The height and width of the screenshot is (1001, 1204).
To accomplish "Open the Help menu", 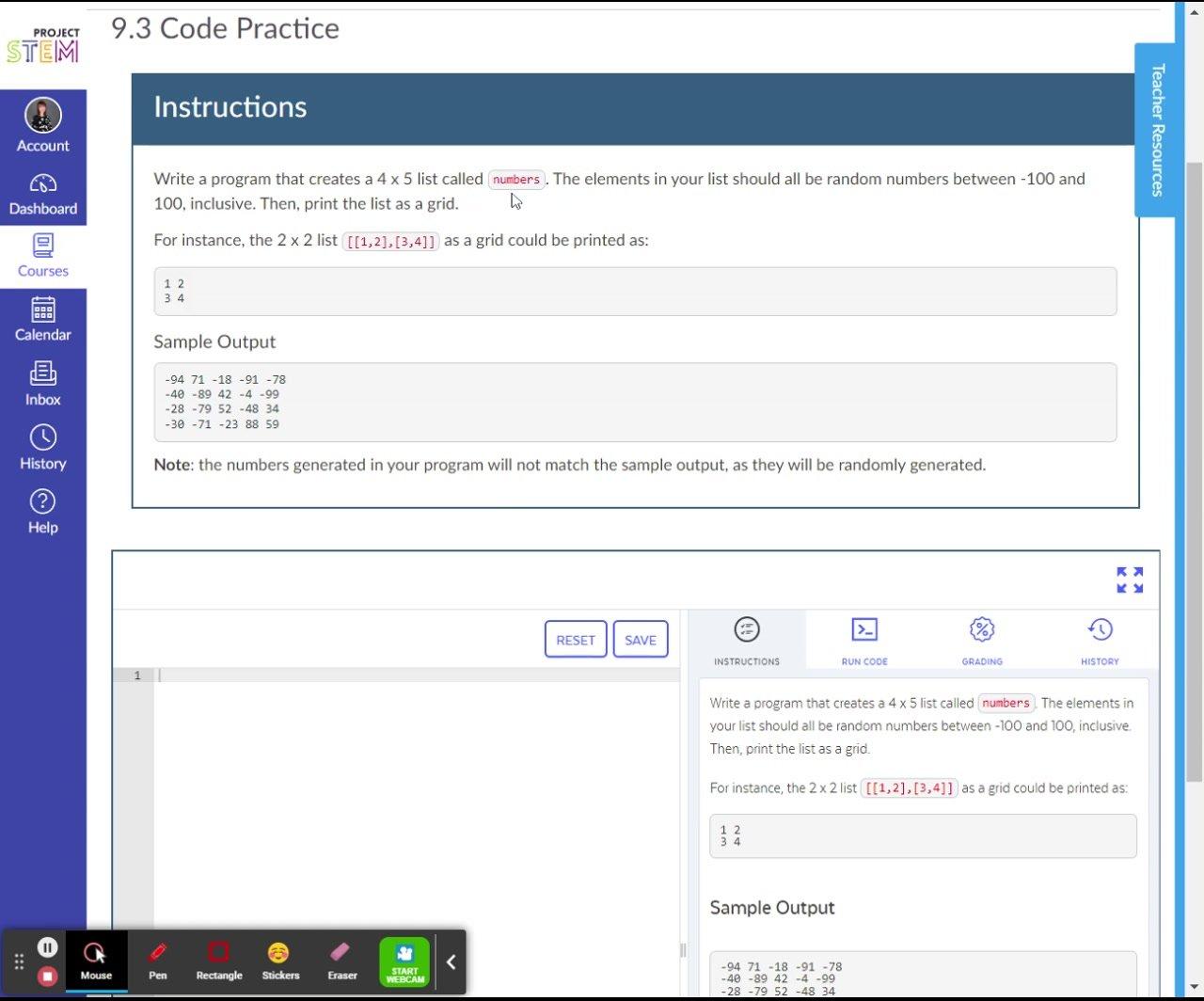I will tap(42, 512).
